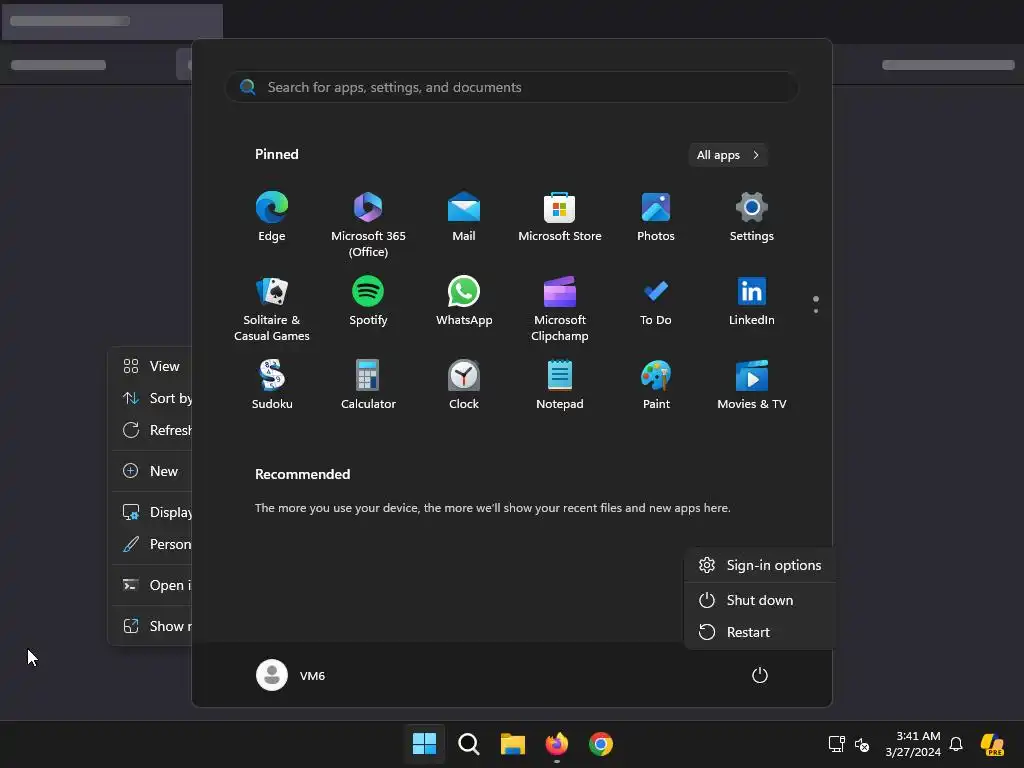Launch the To Do app

656,302
